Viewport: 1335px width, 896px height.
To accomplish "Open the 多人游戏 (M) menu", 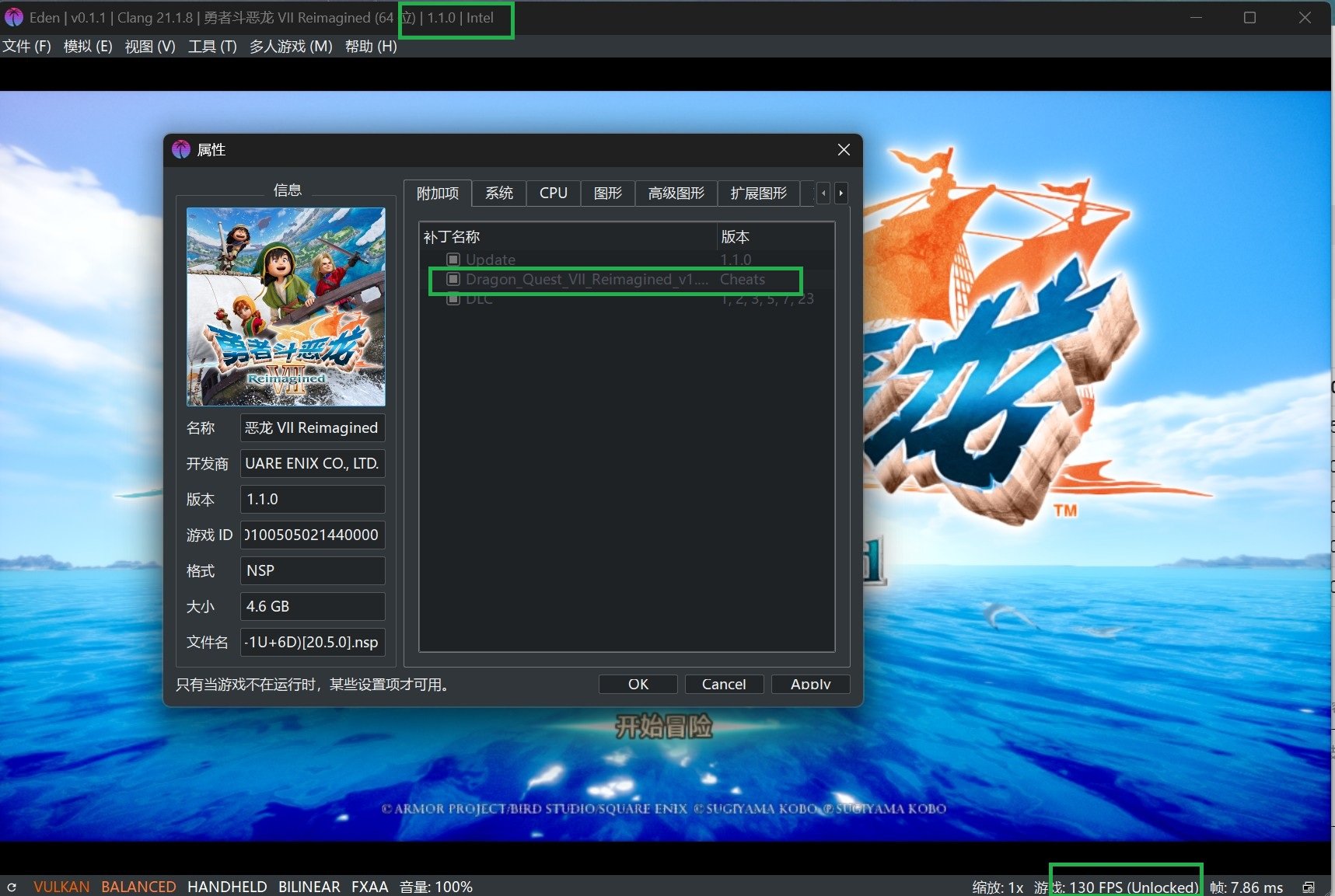I will tap(291, 46).
